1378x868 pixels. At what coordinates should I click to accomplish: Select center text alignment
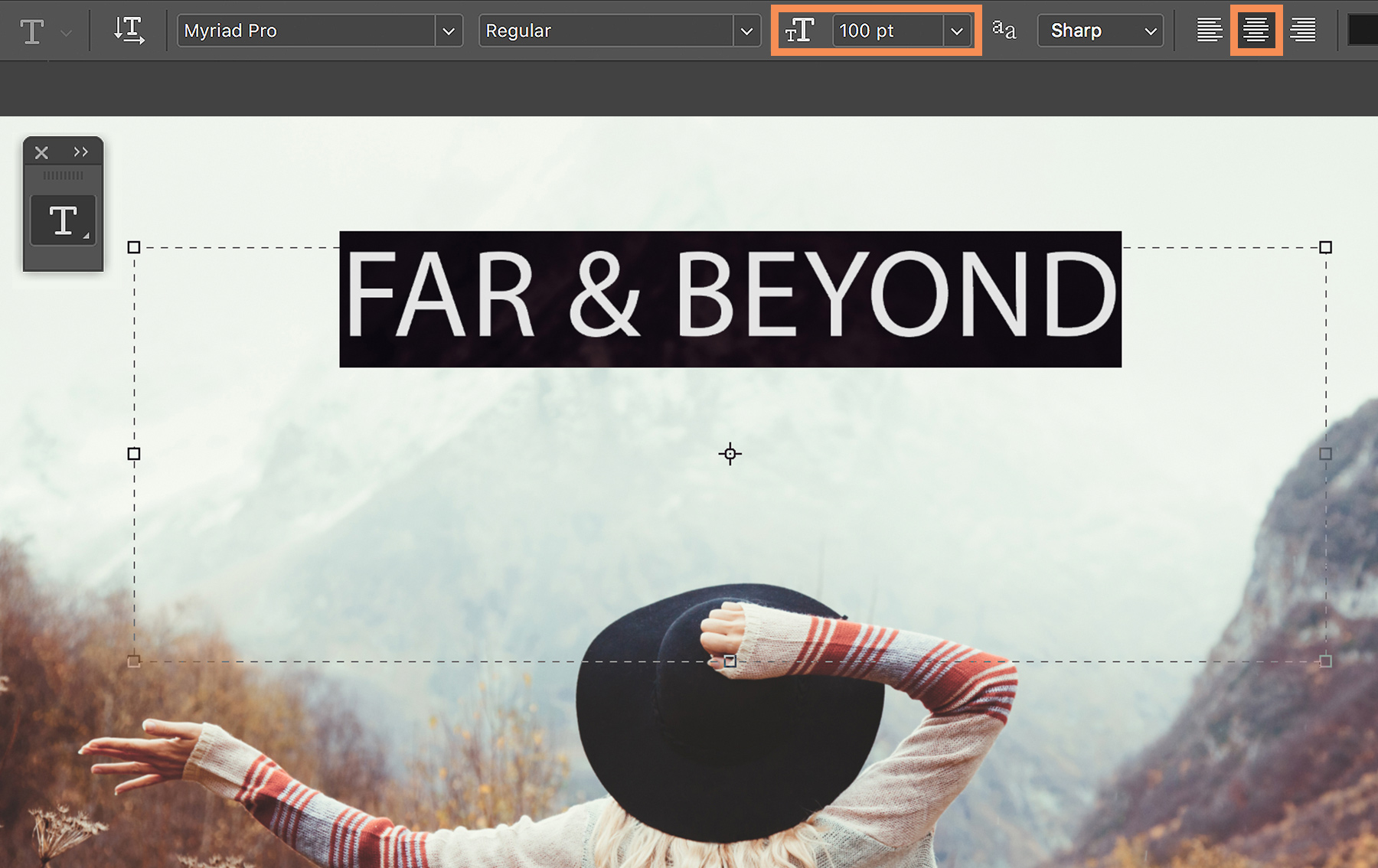coord(1256,31)
